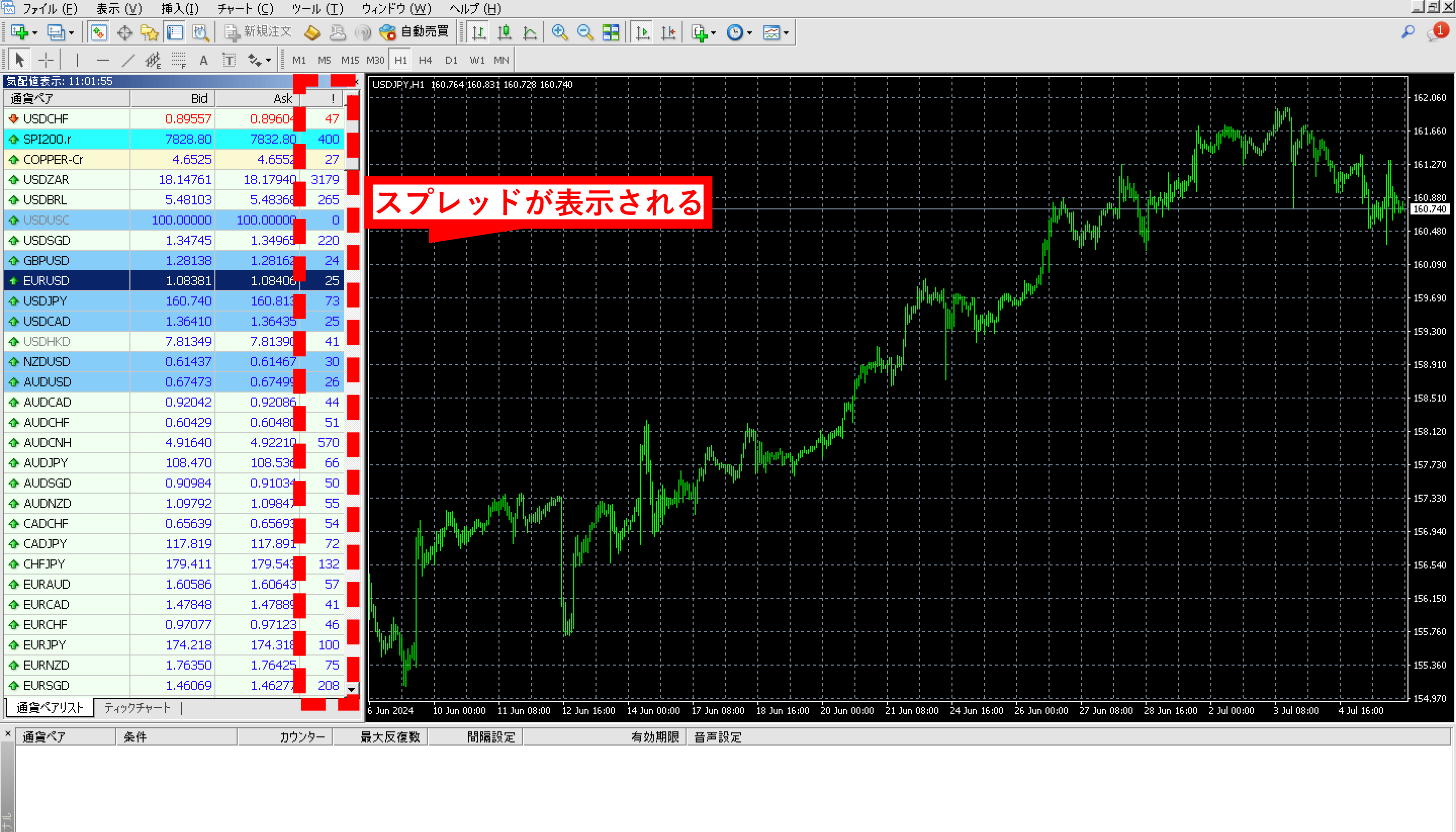The width and height of the screenshot is (1456, 832).
Task: Open a new chart window
Action: [19, 32]
